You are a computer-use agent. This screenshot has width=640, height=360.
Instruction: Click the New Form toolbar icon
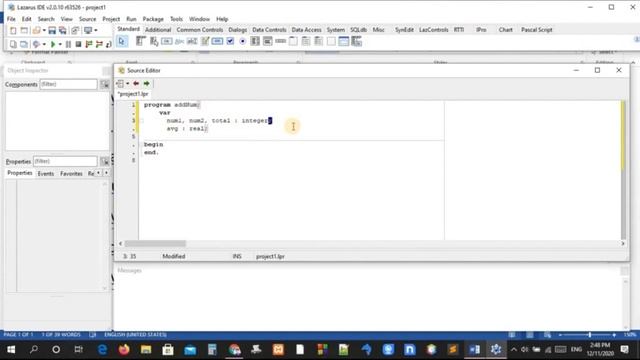(x=24, y=31)
